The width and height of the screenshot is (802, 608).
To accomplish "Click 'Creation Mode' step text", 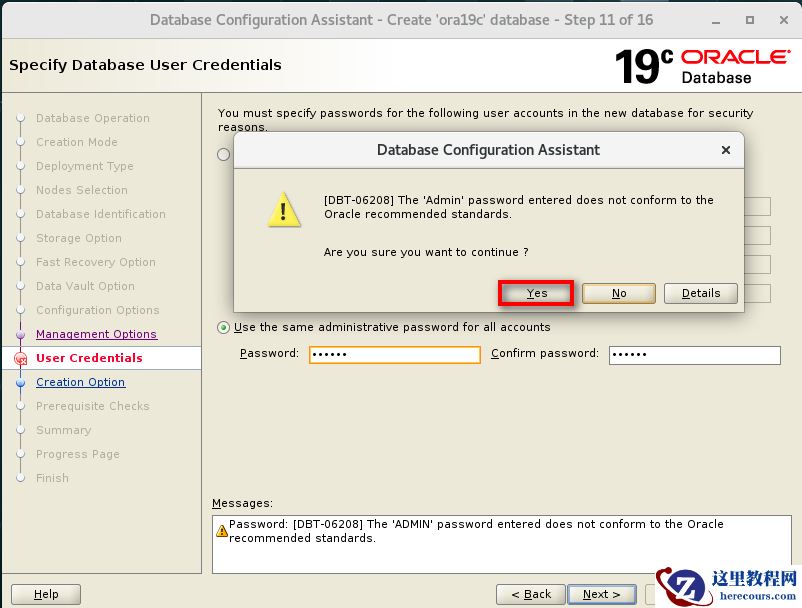I will click(77, 142).
